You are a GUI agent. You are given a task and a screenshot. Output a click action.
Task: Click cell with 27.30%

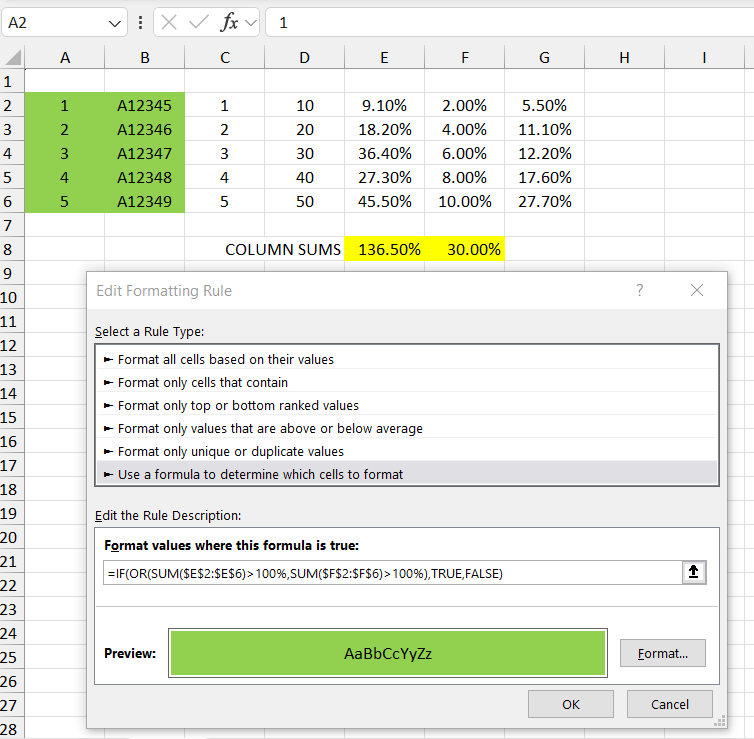pyautogui.click(x=385, y=177)
